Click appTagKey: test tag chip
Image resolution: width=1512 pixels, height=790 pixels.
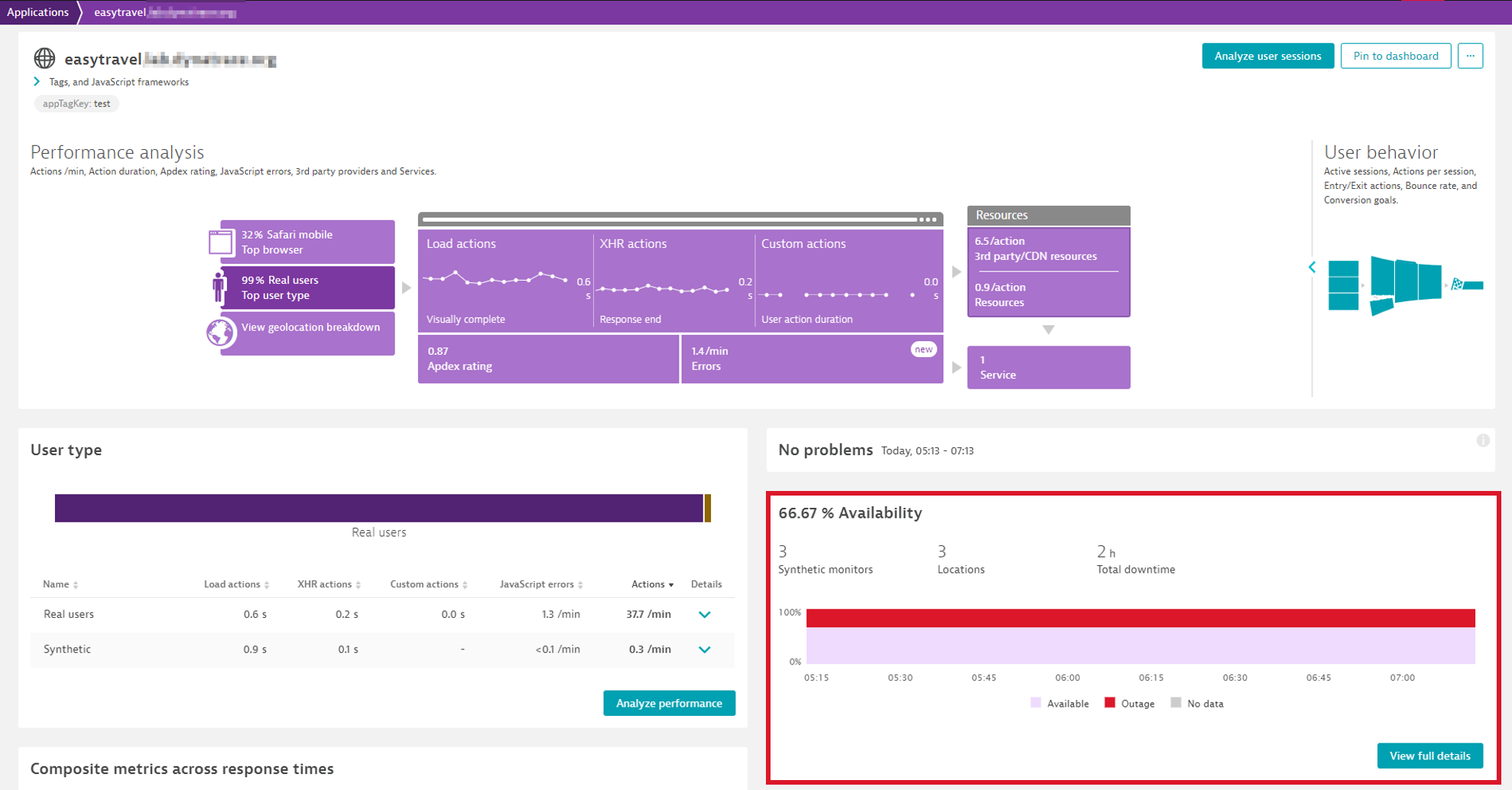[x=76, y=103]
